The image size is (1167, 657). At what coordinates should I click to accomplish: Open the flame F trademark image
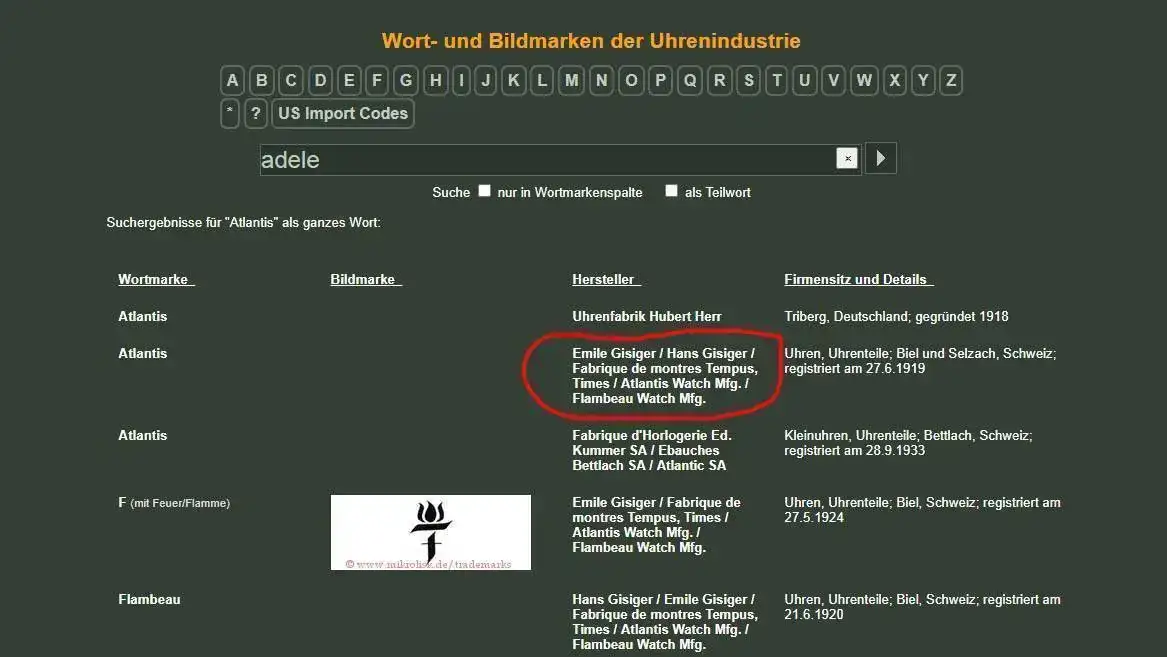(431, 532)
